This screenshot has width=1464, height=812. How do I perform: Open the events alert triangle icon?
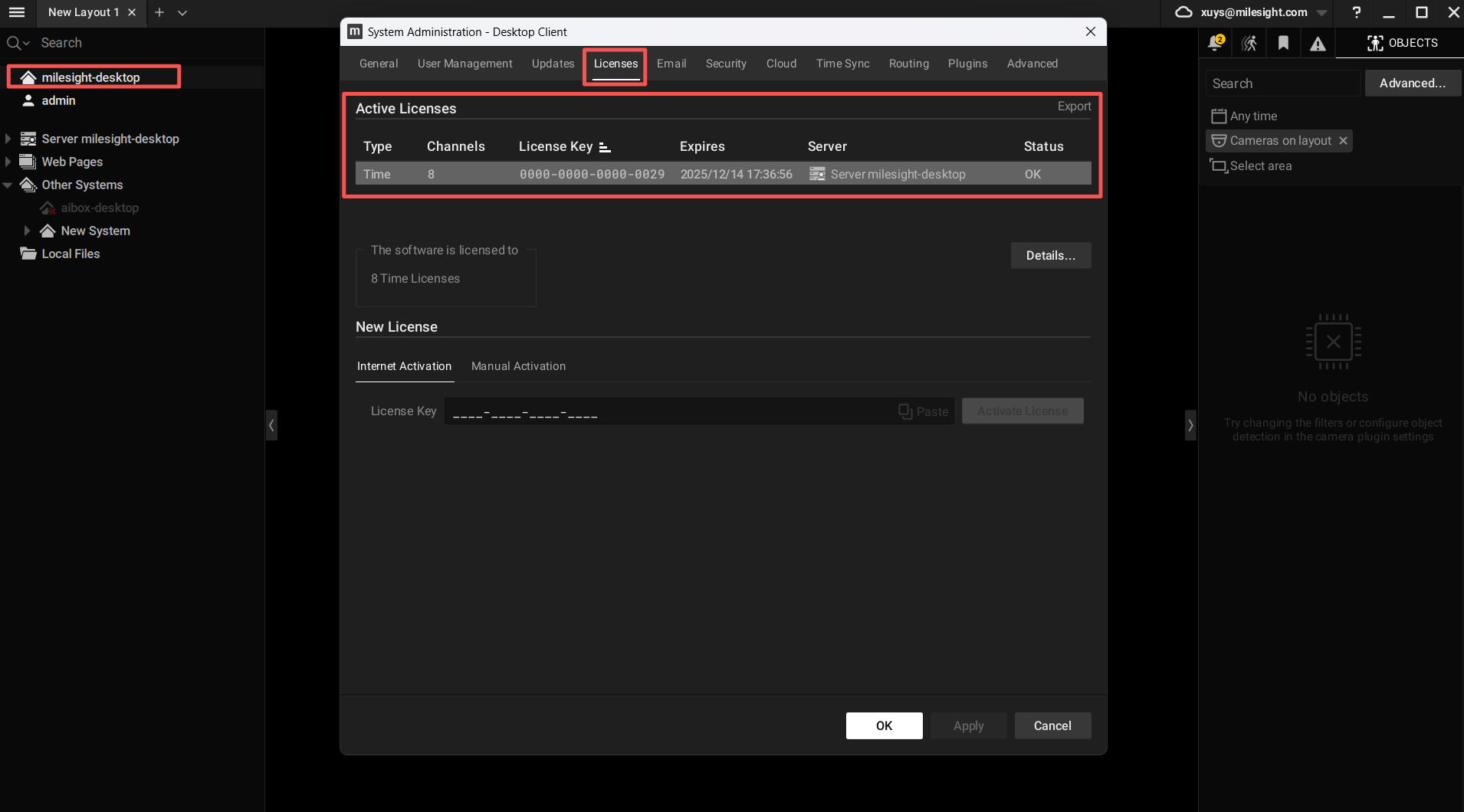[1318, 44]
